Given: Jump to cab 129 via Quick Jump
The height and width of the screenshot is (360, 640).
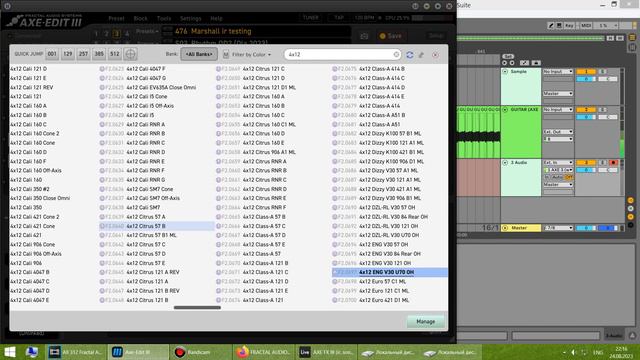Looking at the screenshot, I should (68, 54).
